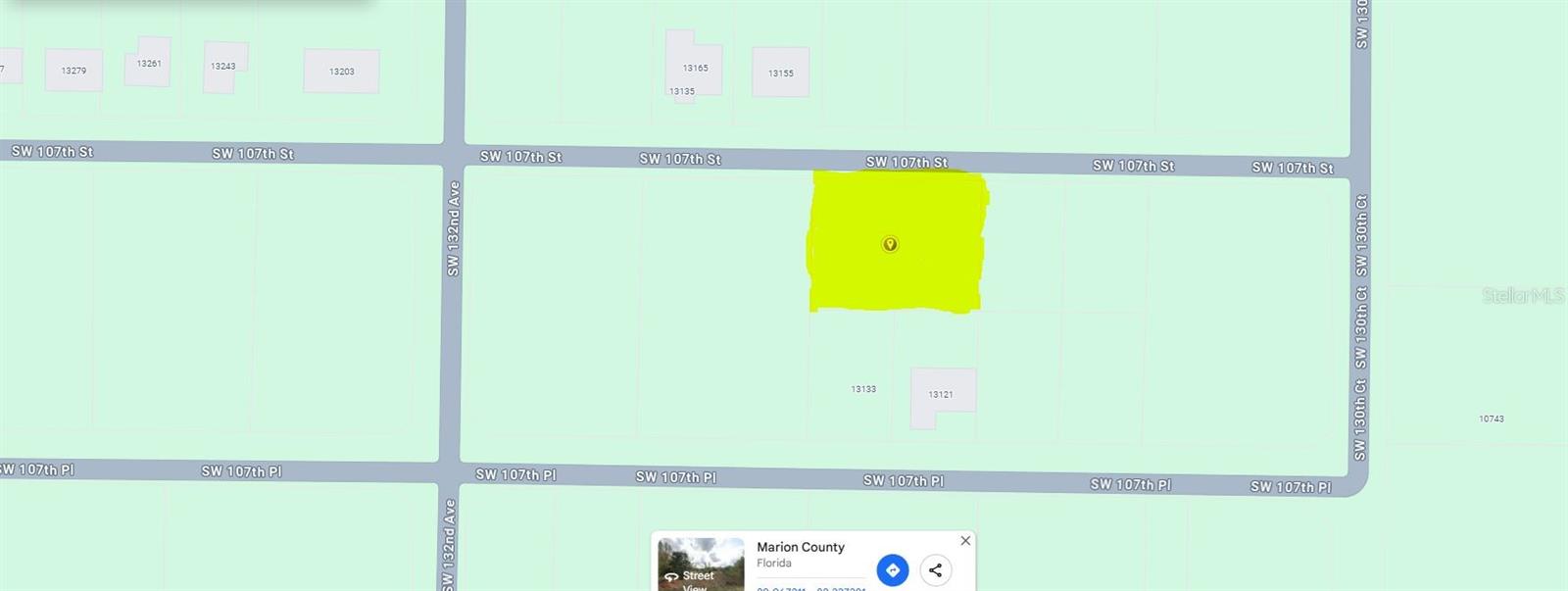Click building labeled 13243
Screen dimensions: 1568x591
[x=224, y=67]
